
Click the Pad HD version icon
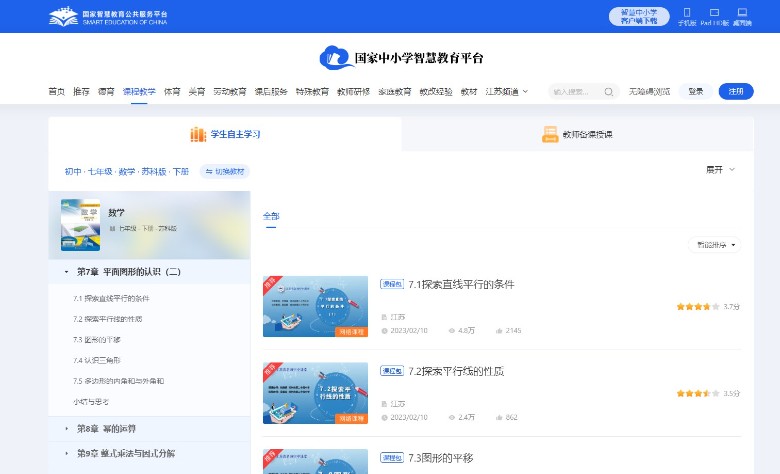(713, 13)
